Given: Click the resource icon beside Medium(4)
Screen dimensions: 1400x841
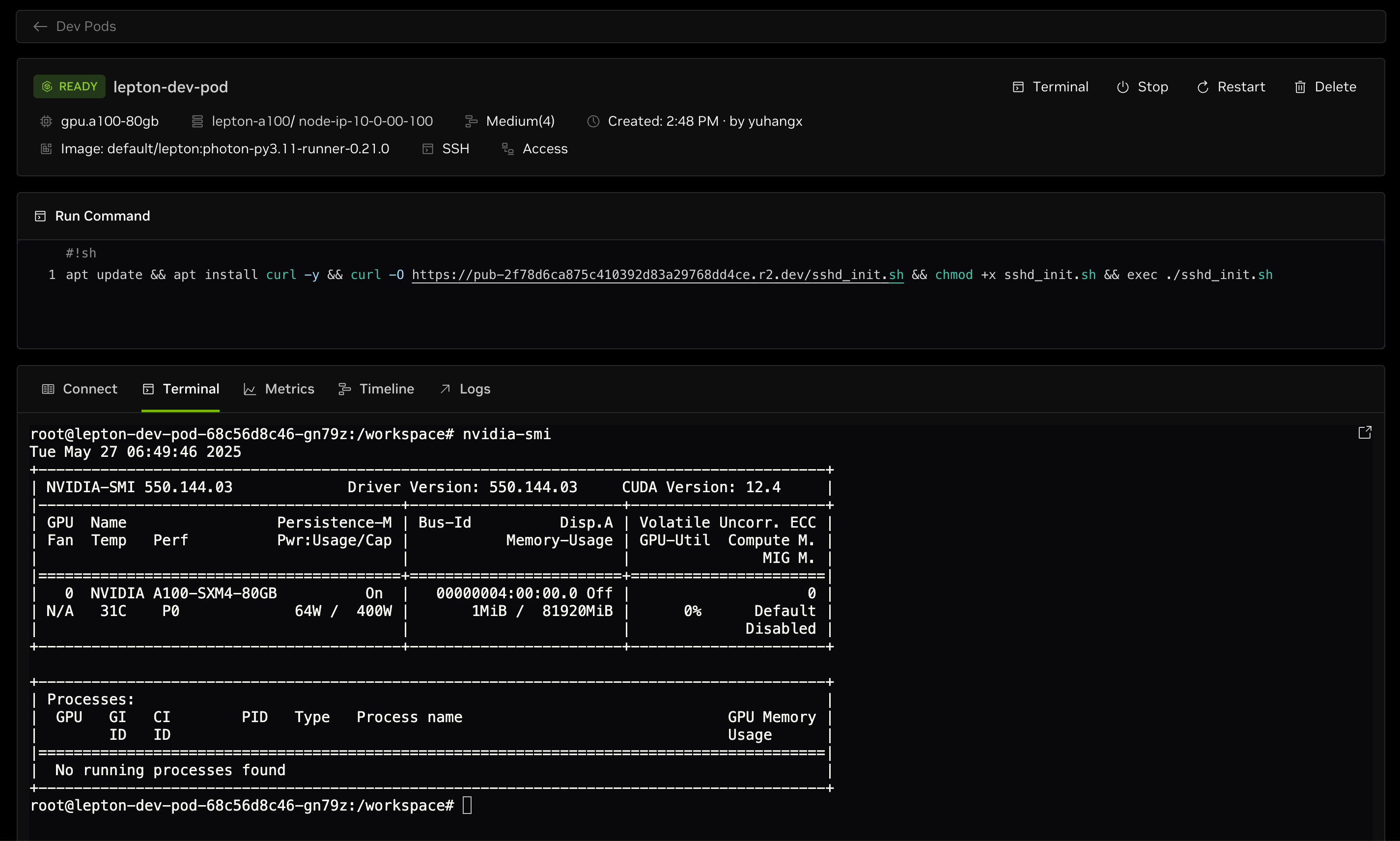Looking at the screenshot, I should [471, 121].
